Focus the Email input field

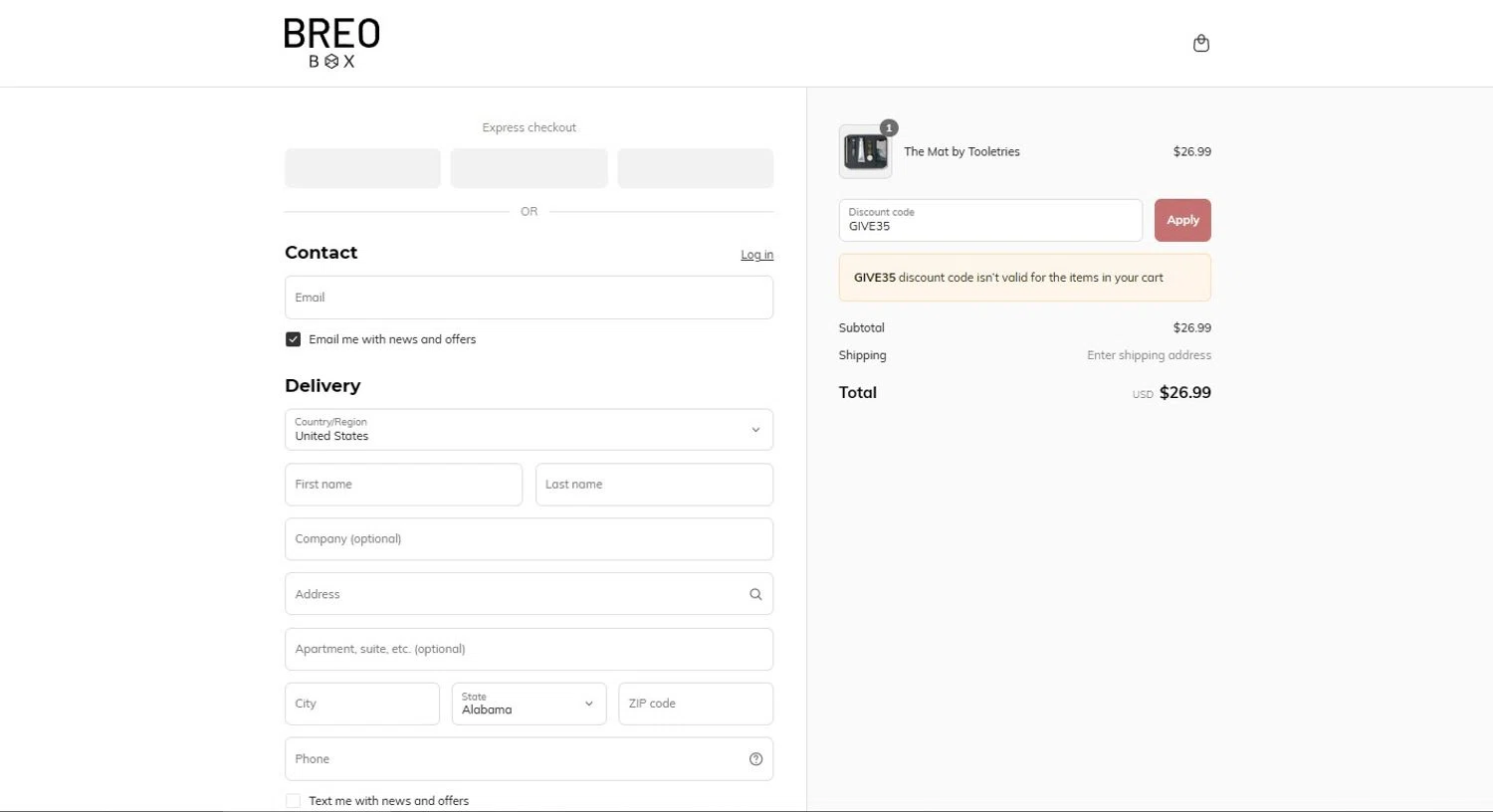coord(529,298)
